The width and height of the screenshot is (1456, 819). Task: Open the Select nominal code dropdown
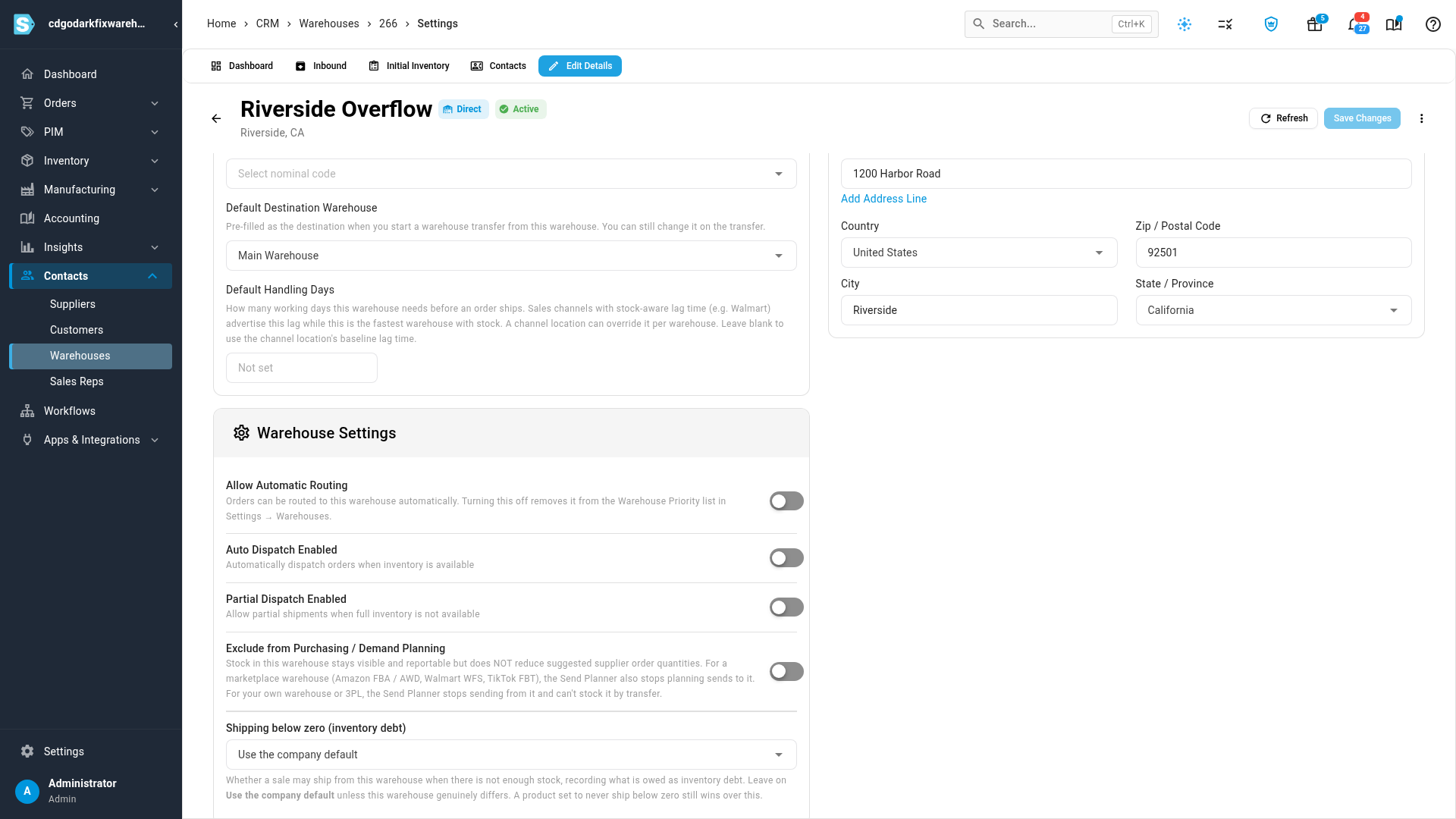(x=511, y=174)
